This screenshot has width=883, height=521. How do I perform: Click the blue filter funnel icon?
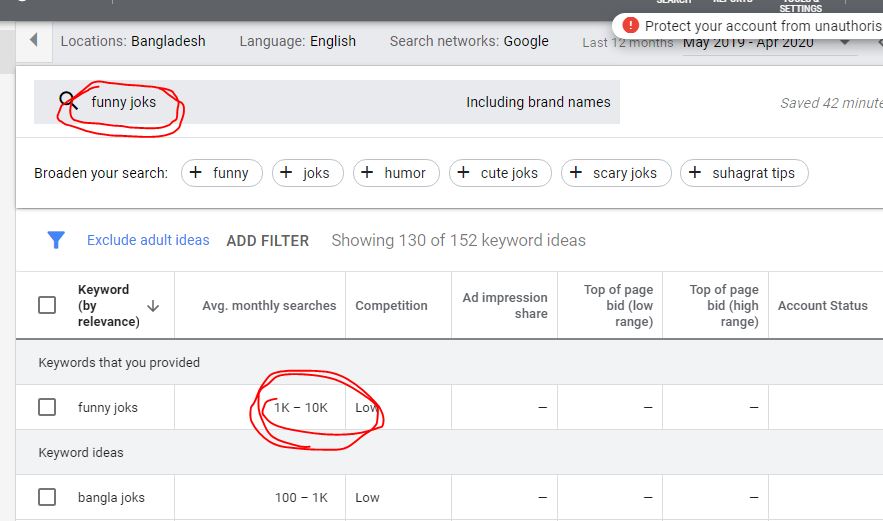pos(56,240)
